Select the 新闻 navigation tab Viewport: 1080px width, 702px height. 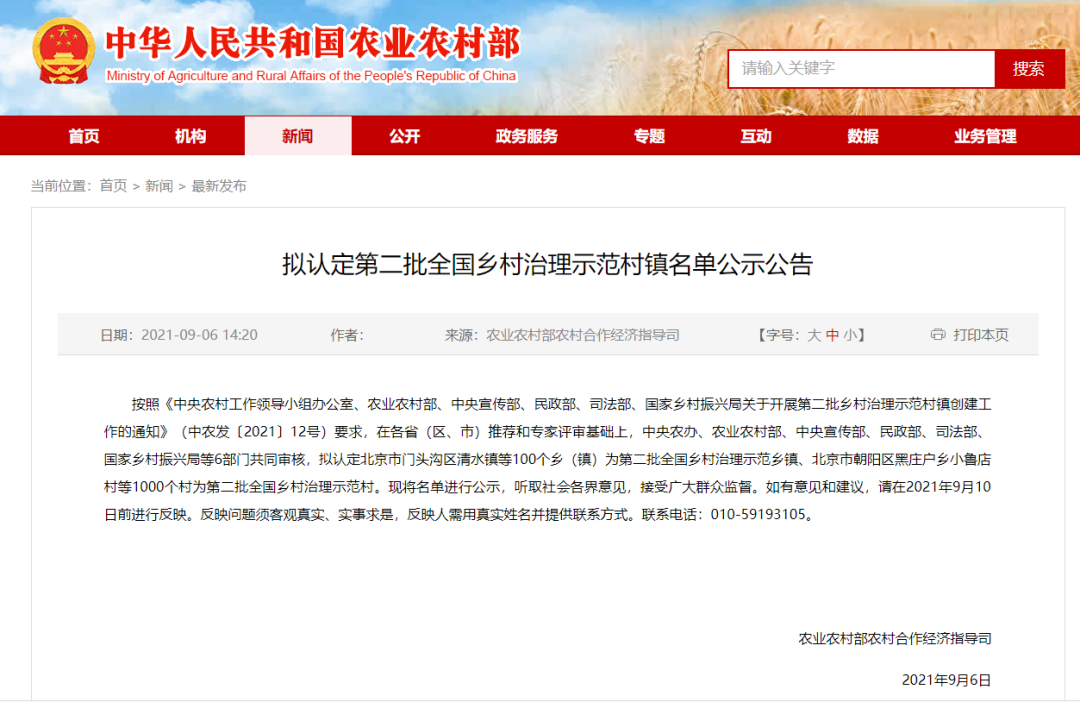click(298, 136)
